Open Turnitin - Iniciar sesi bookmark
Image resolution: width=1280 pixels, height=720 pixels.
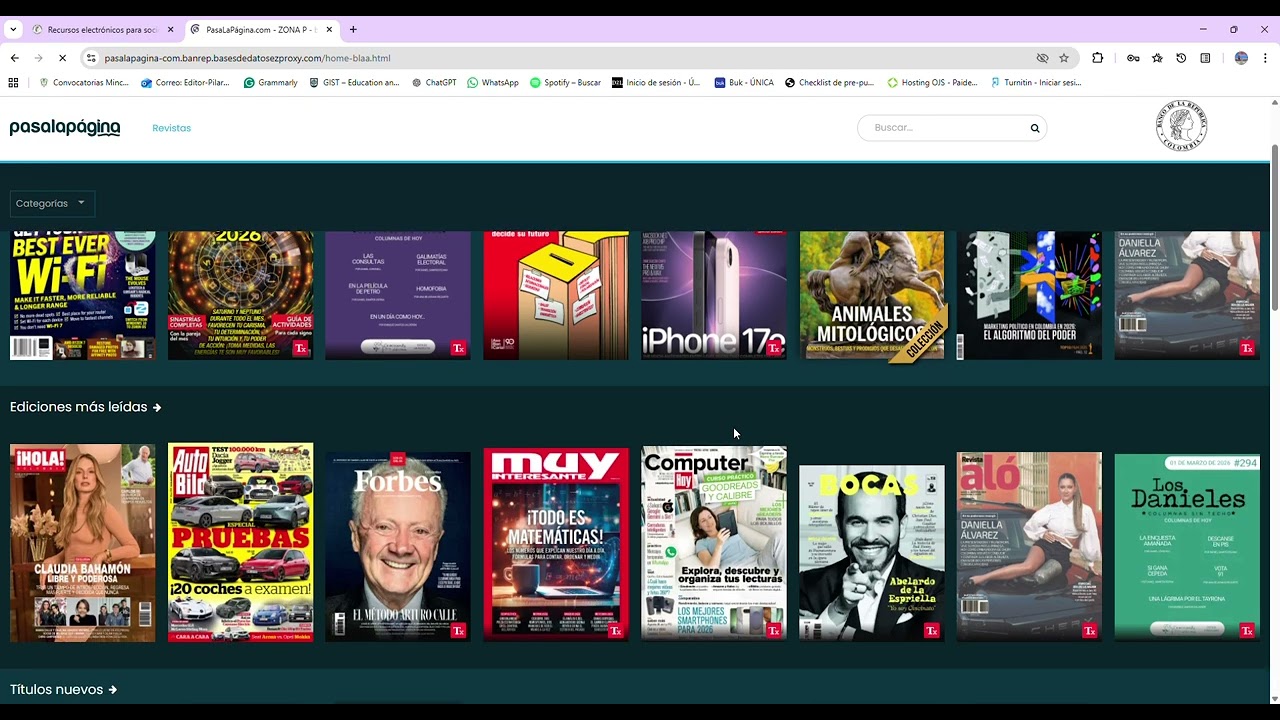[x=1036, y=82]
